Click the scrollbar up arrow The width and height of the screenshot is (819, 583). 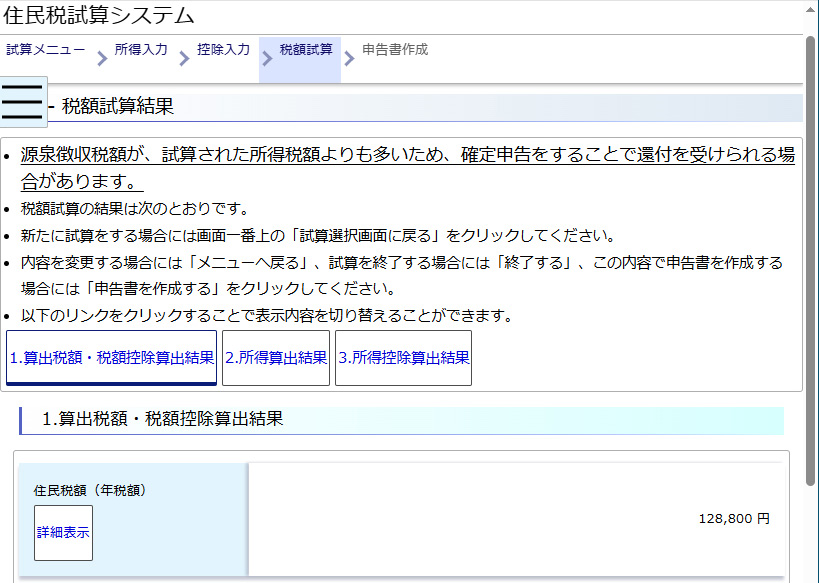(811, 21)
